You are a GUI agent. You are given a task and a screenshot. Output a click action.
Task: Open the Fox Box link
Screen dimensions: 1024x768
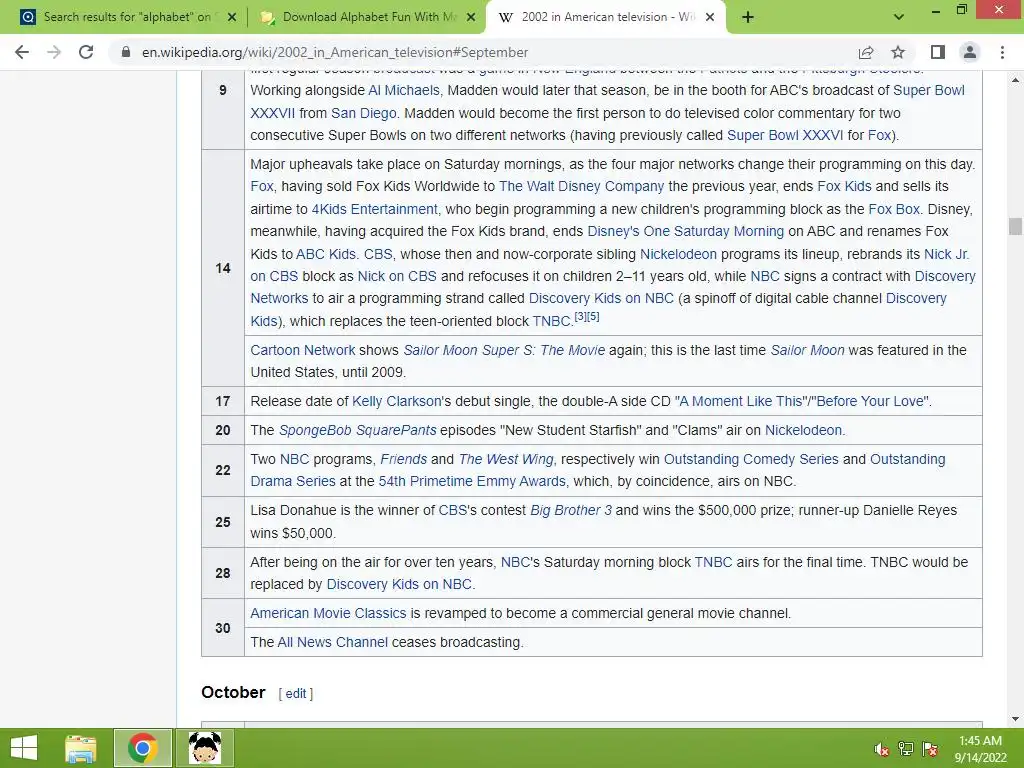click(x=894, y=209)
